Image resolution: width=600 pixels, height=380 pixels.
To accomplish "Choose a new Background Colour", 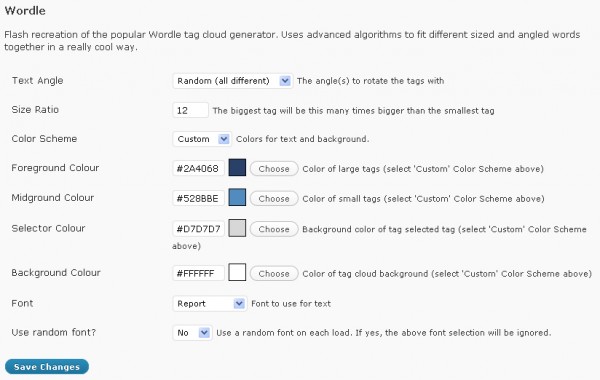I will 274,274.
